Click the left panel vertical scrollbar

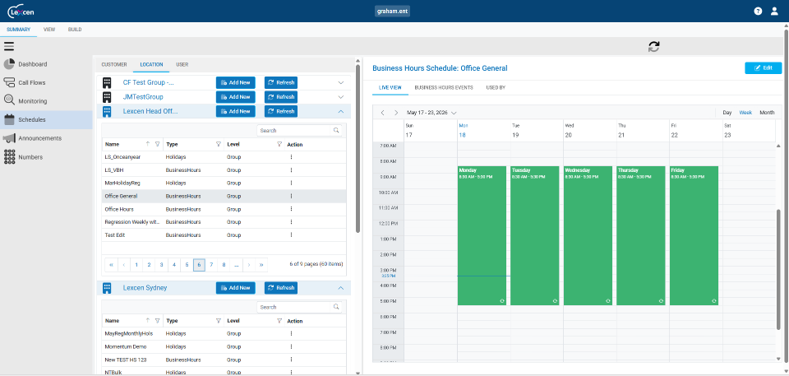358,148
